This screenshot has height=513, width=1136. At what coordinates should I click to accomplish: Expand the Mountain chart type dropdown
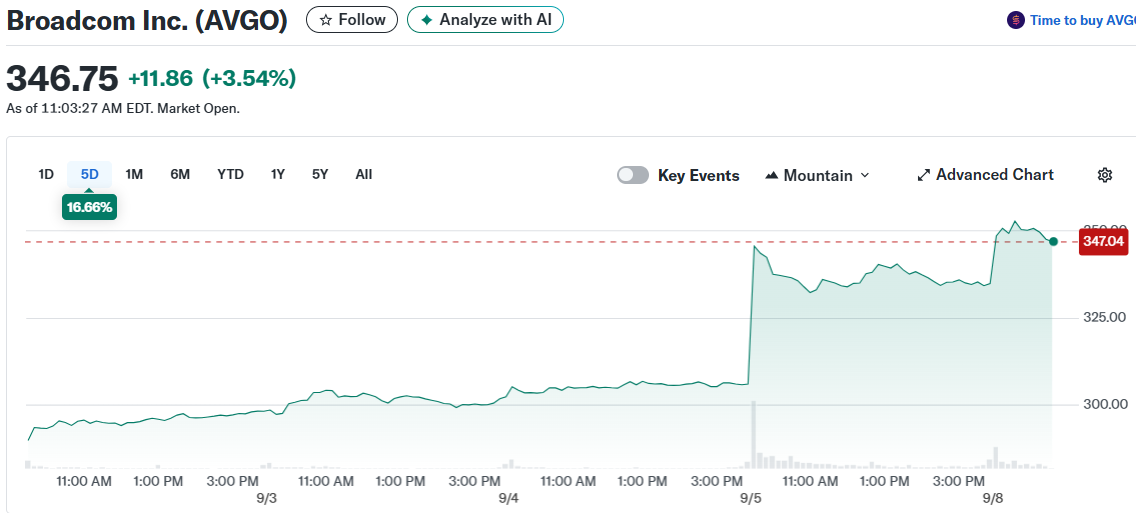point(817,175)
